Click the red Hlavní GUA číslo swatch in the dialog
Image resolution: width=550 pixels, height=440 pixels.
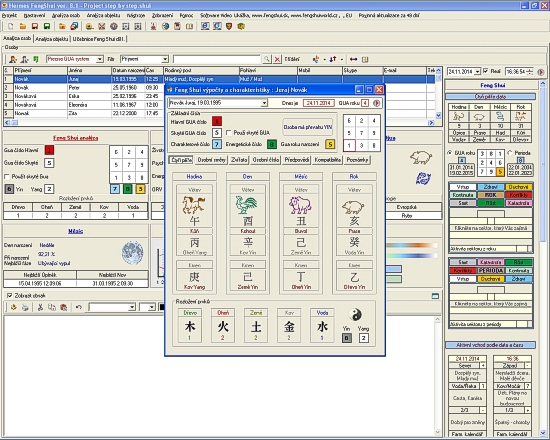(x=217, y=122)
